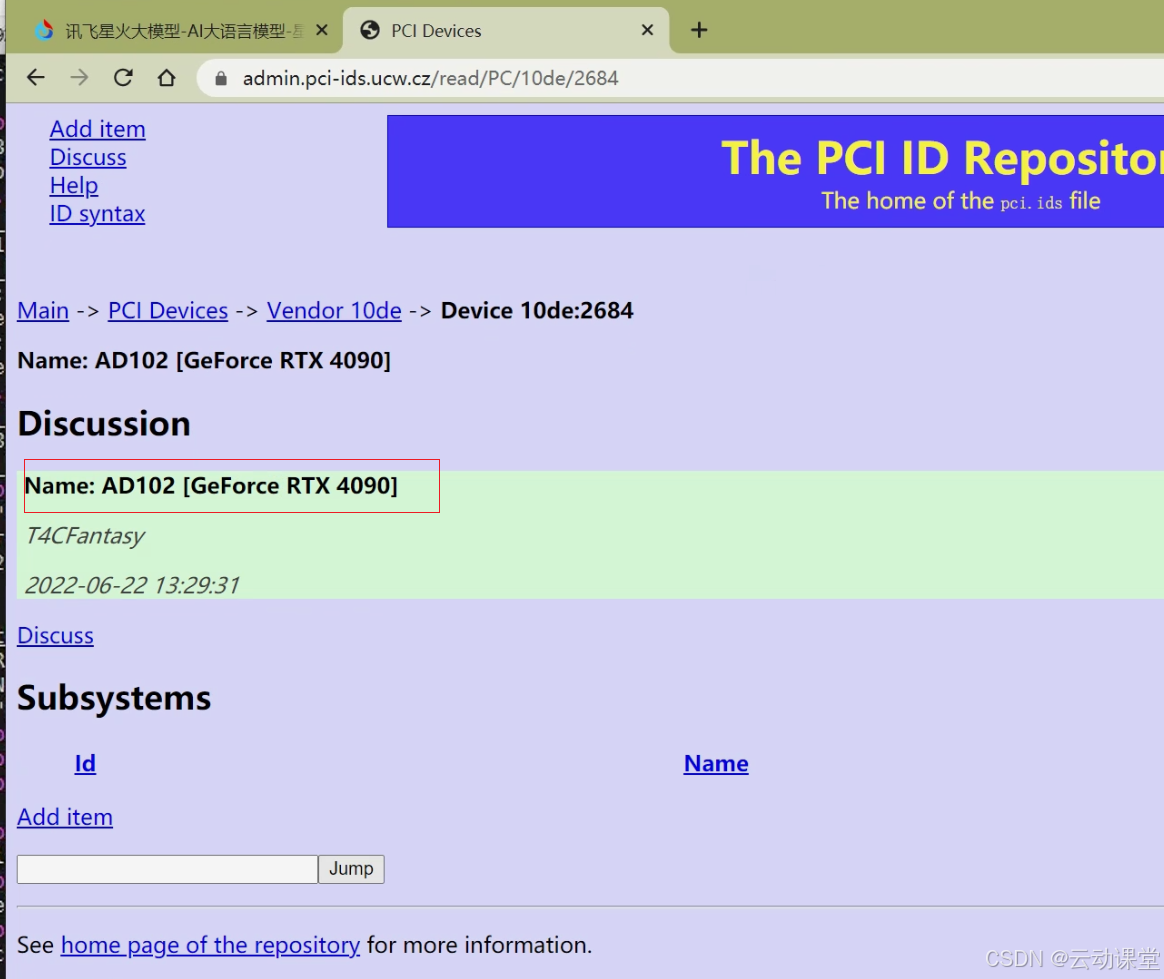Open home page of the repository link
Viewport: 1164px width, 979px height.
click(210, 945)
